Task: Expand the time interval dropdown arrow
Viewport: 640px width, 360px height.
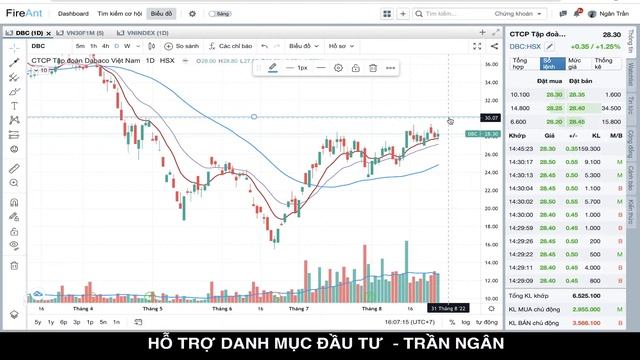Action: pos(138,46)
